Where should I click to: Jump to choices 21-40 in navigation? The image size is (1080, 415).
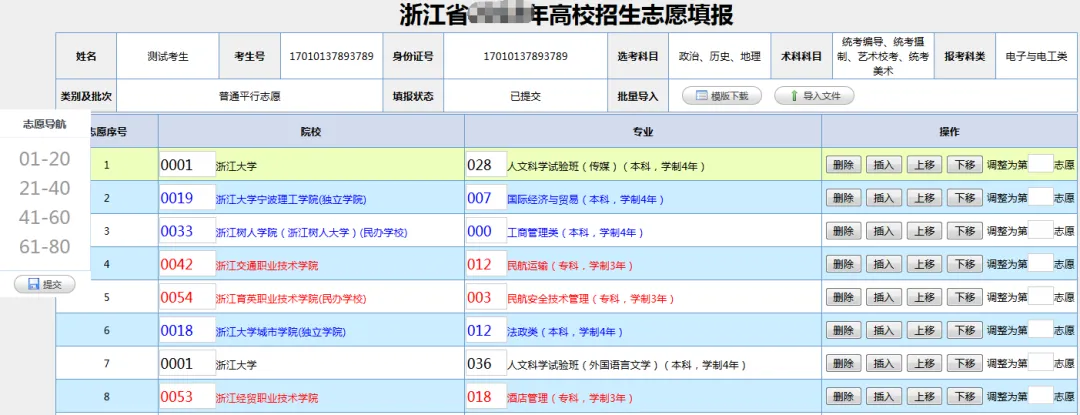tap(45, 188)
